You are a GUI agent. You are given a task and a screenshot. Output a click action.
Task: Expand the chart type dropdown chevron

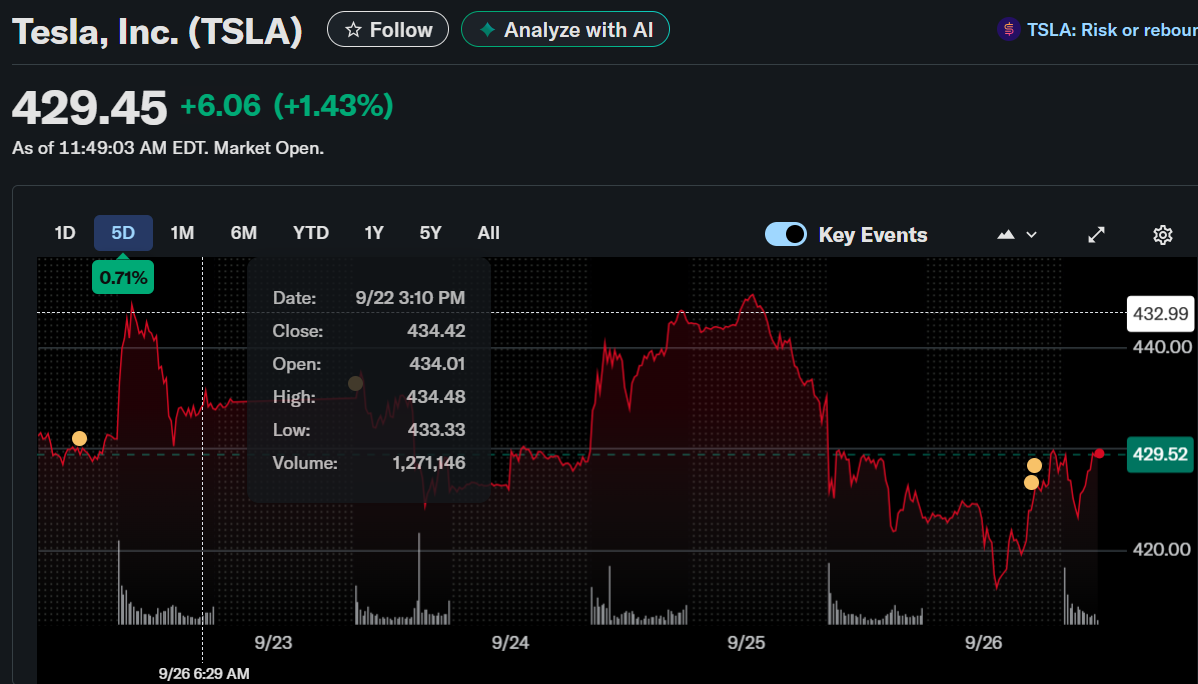pos(1031,235)
